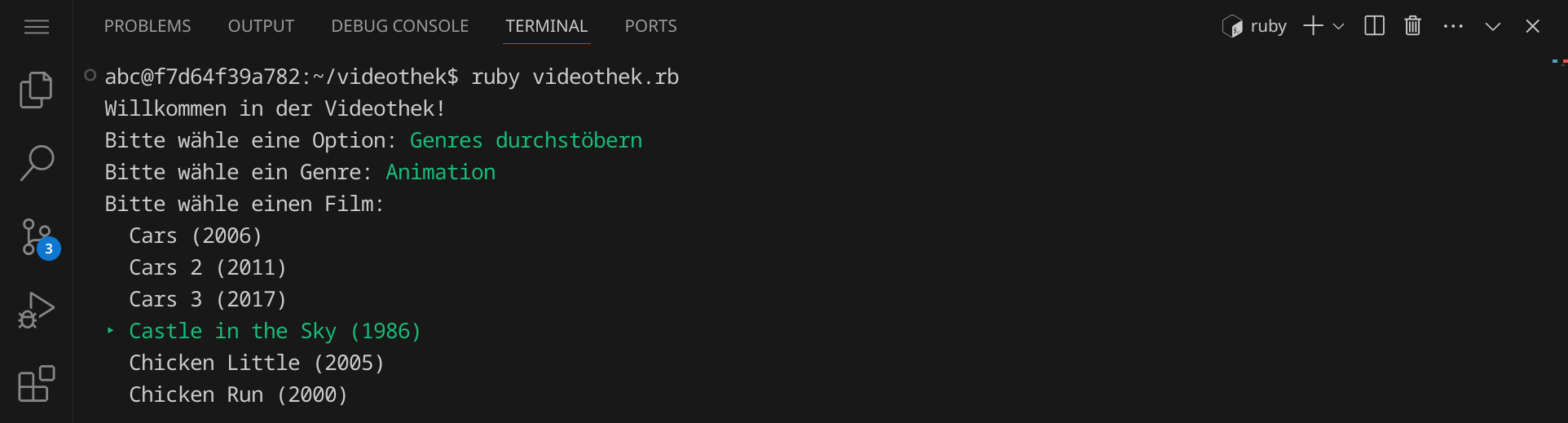Open the Debug Console tab
Image resolution: width=1568 pixels, height=423 pixels.
[399, 26]
